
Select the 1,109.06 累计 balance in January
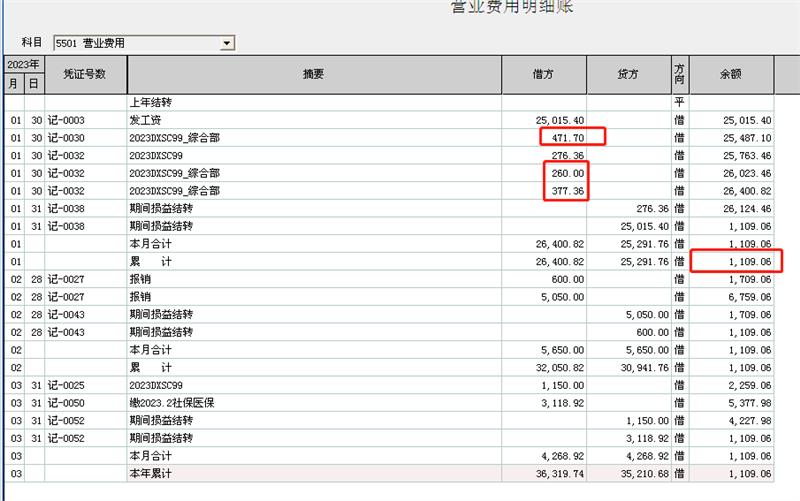point(738,261)
